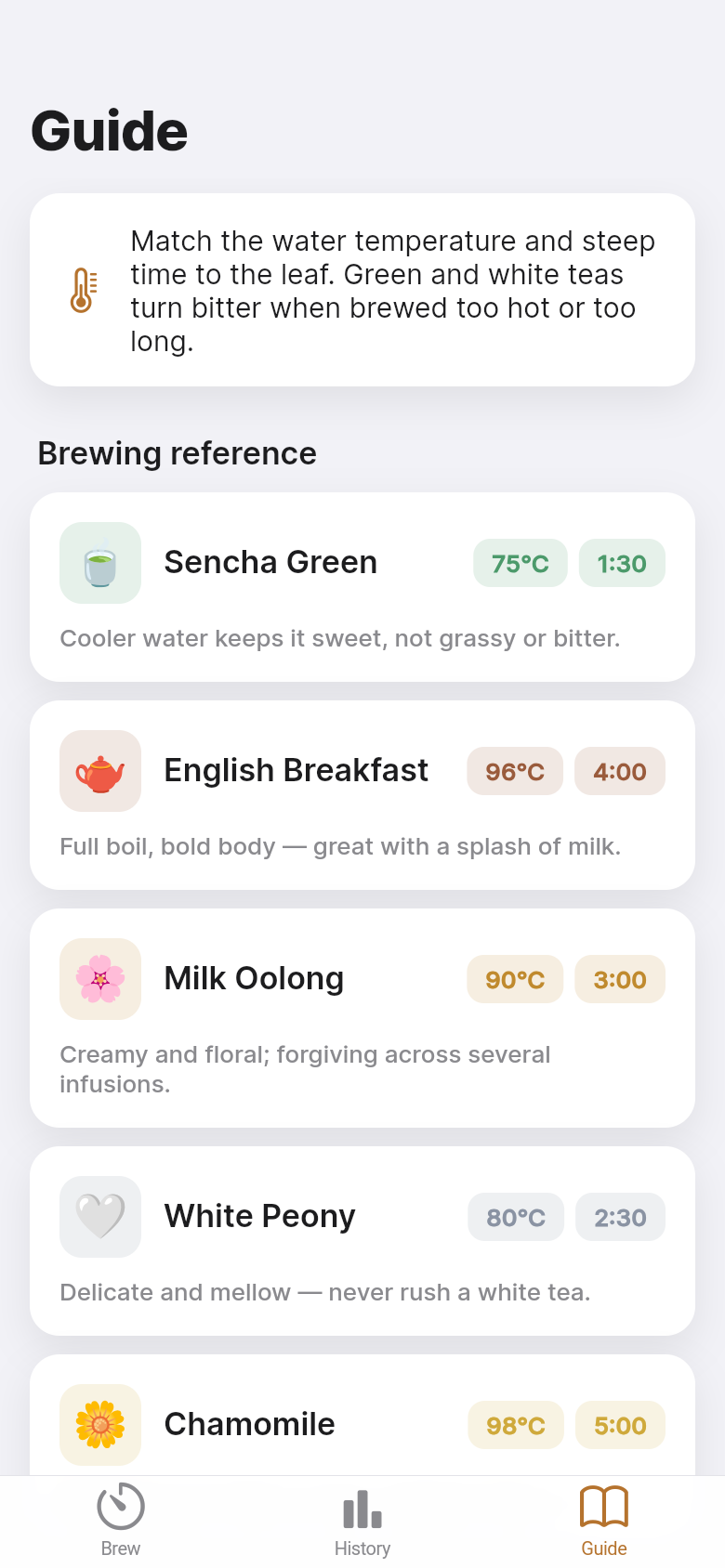Open the Sencha Green reference card
The image size is (725, 1568).
click(x=362, y=587)
